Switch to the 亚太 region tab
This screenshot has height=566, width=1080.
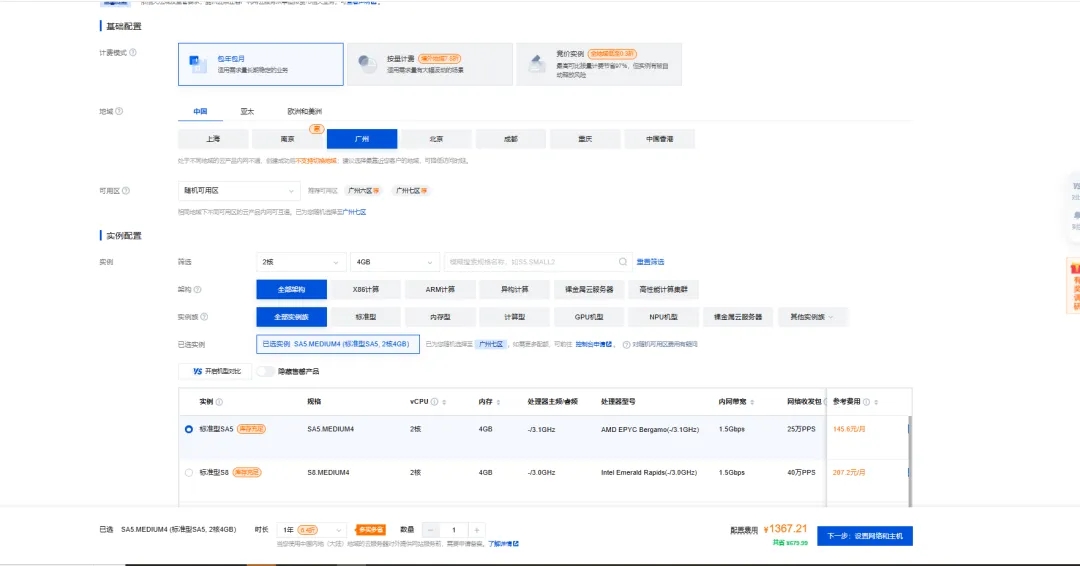247,112
